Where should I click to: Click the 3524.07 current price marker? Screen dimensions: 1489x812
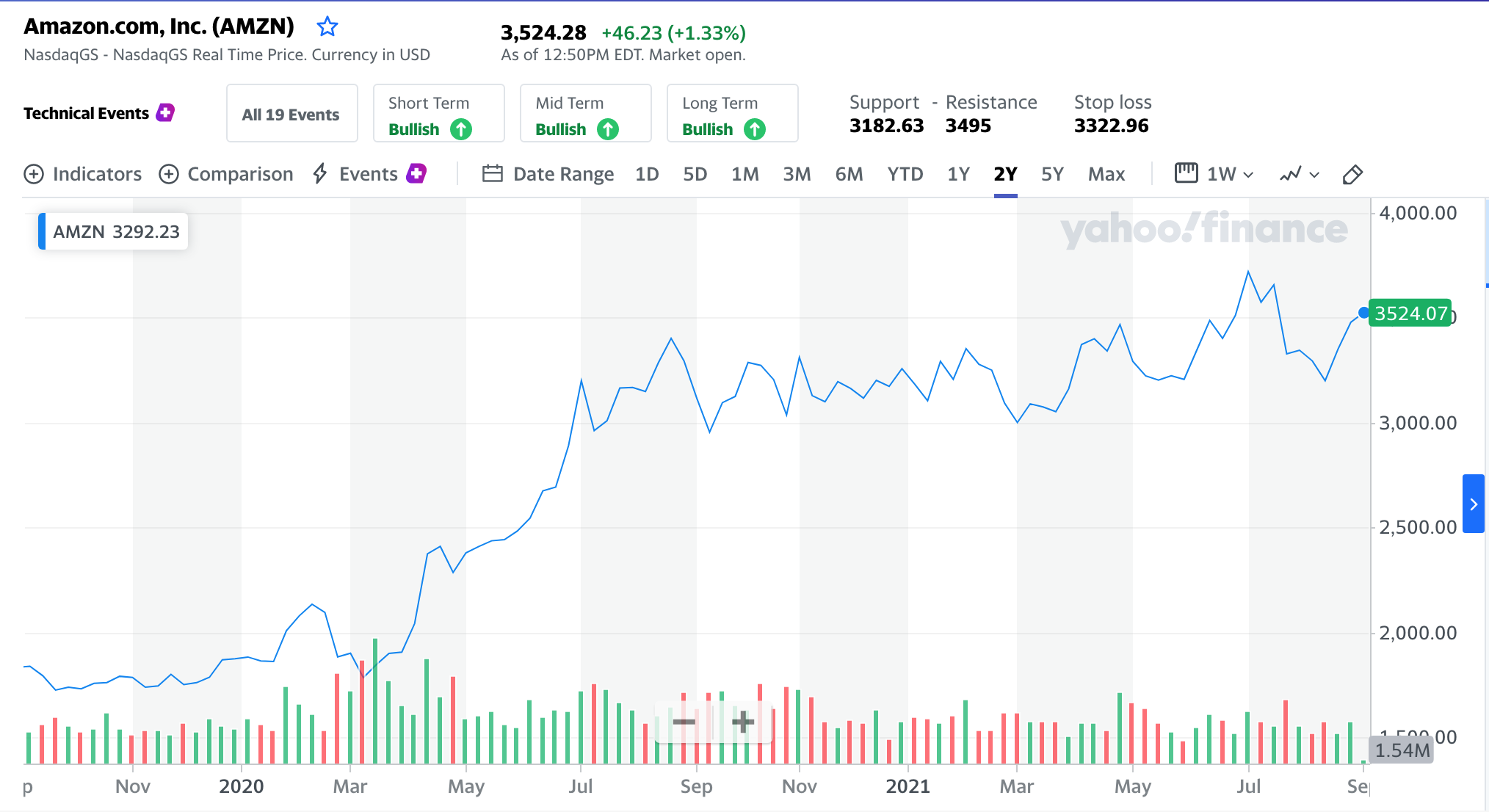[x=1410, y=313]
